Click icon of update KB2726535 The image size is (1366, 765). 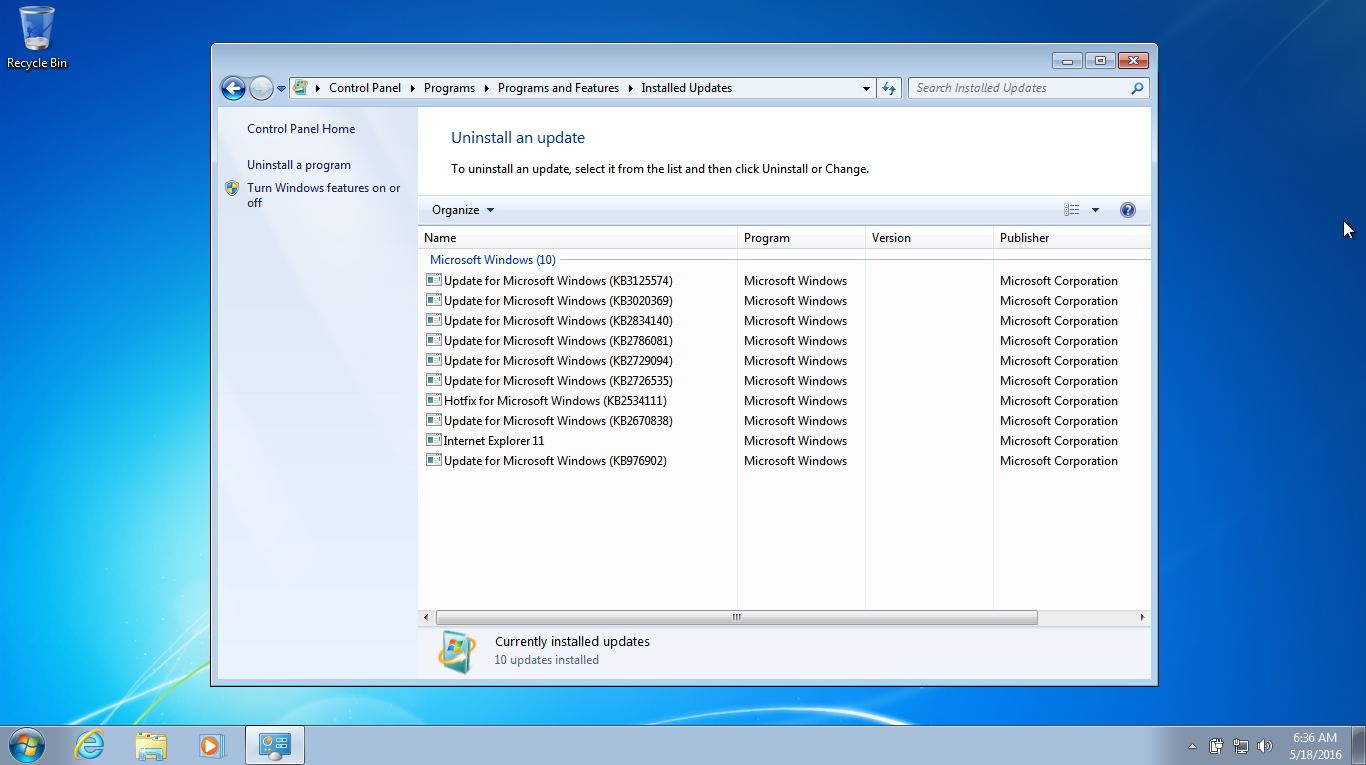(434, 380)
